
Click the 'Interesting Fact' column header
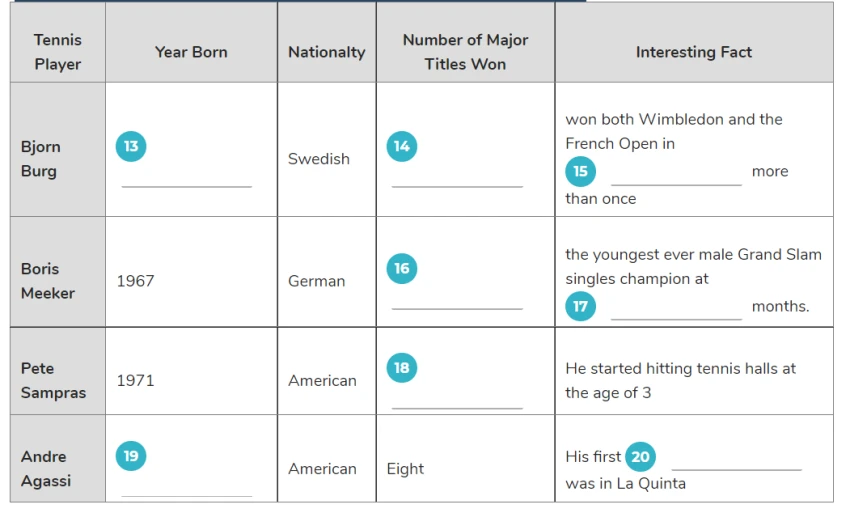pos(694,52)
